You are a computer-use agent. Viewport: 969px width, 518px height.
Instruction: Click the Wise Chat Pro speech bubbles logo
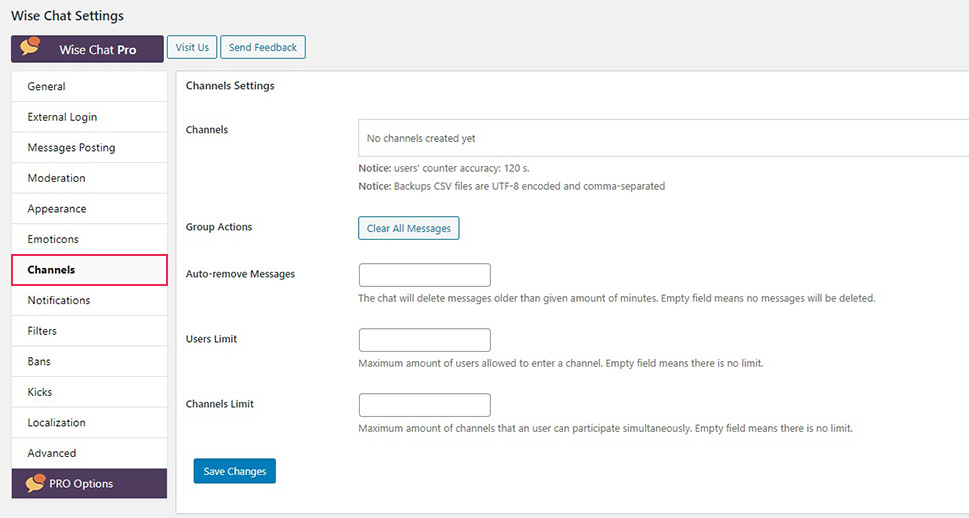(x=30, y=48)
